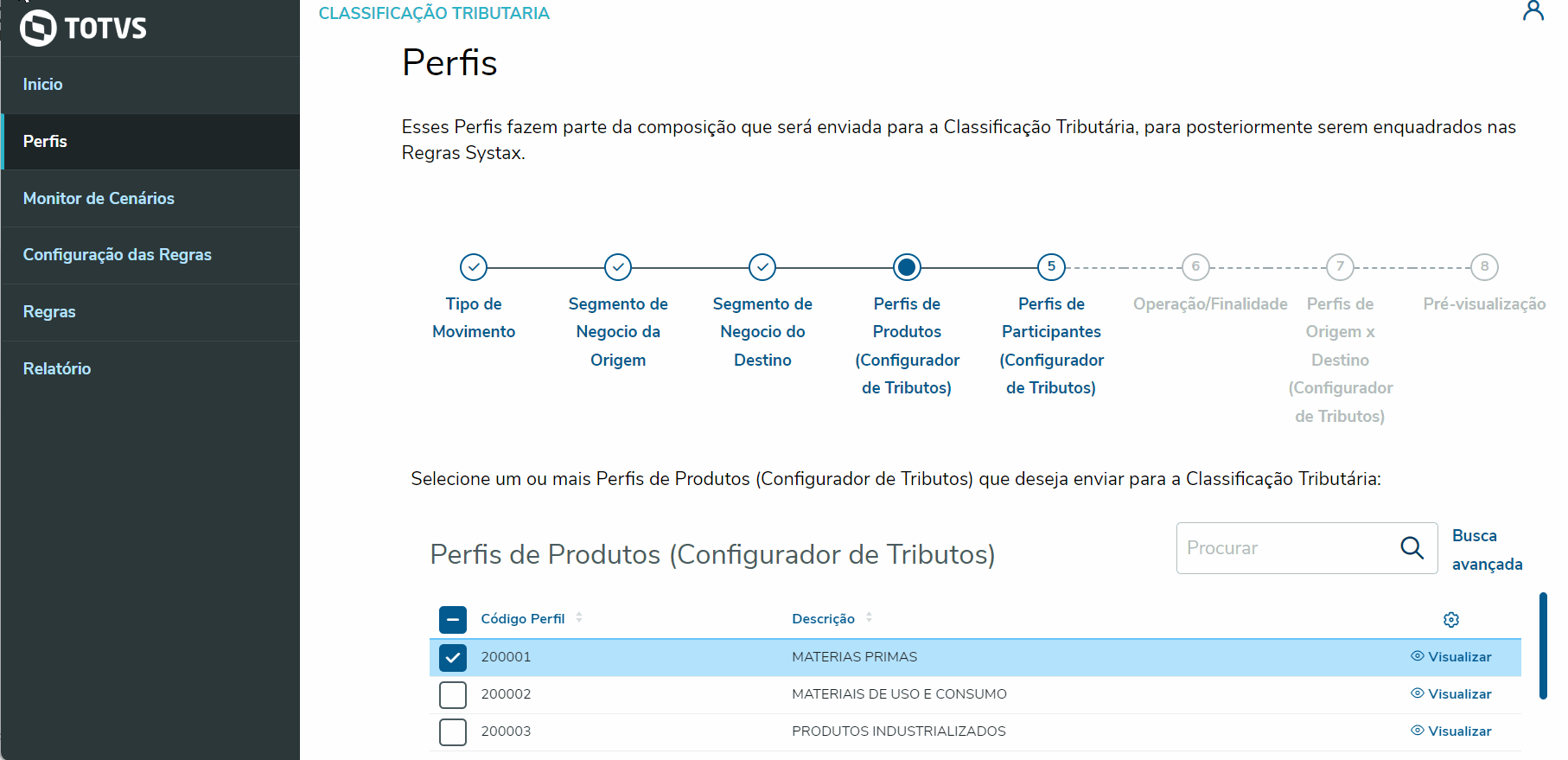Sort by Código Perfil column arrows
1568x760 pixels.
579,617
